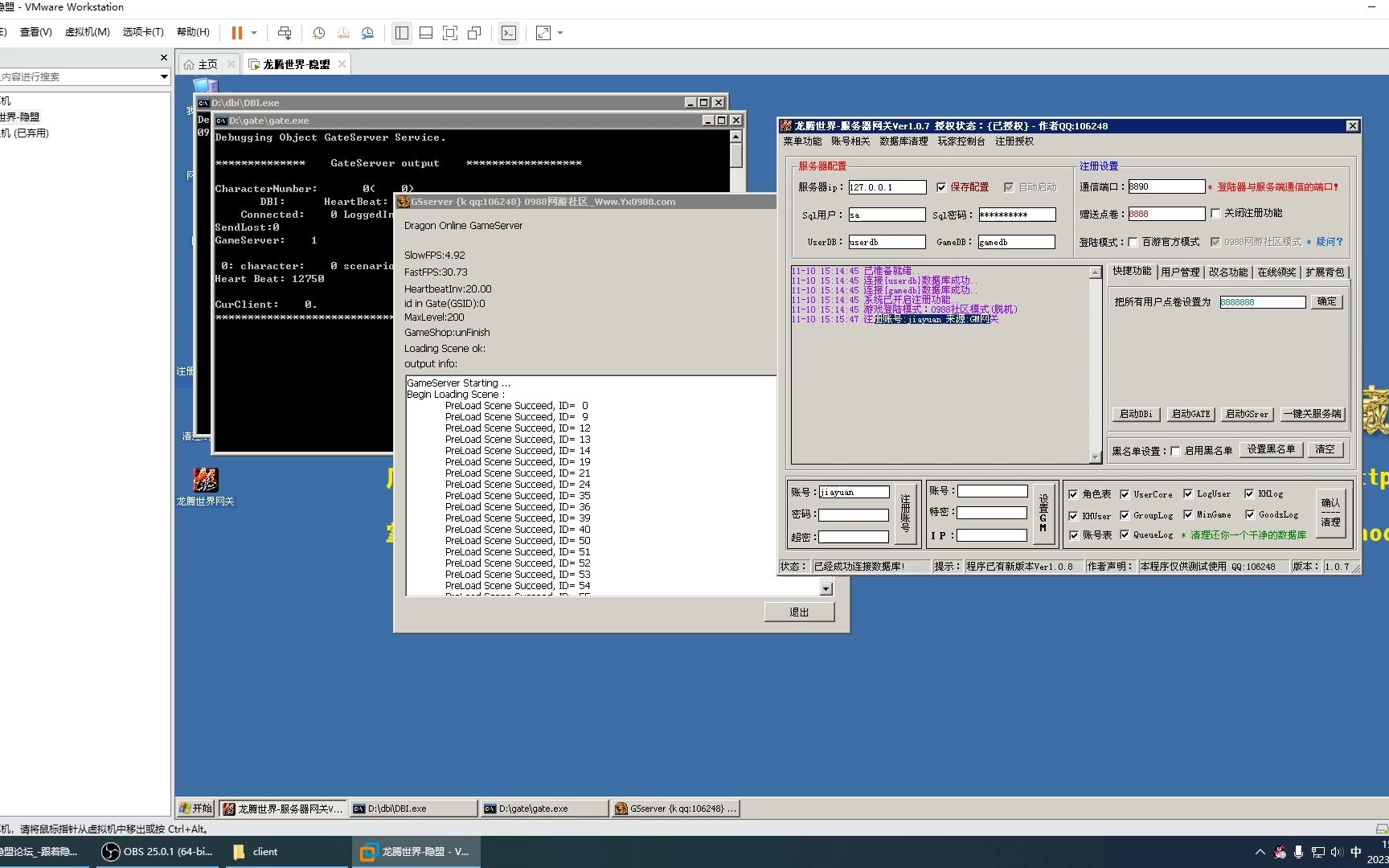The image size is (1389, 868).
Task: Open the 虚拟机(M) menu
Action: coord(87,32)
